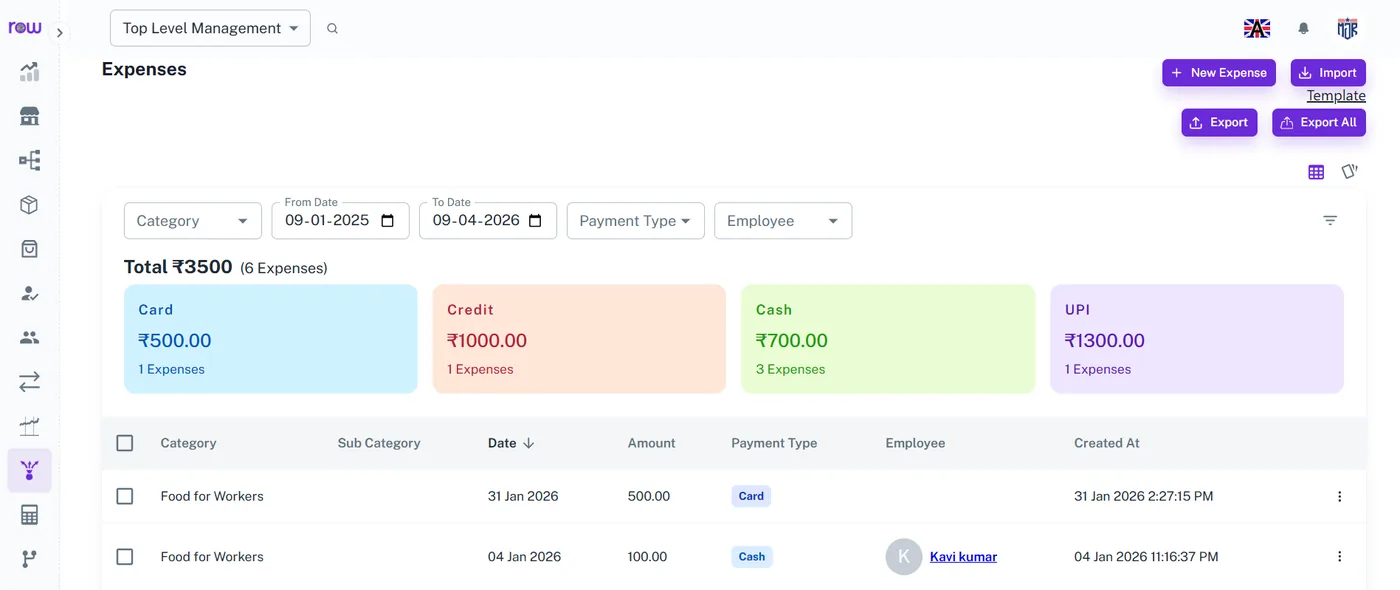Open the Kavi kumar employee link
The height and width of the screenshot is (590, 1400).
tap(963, 557)
